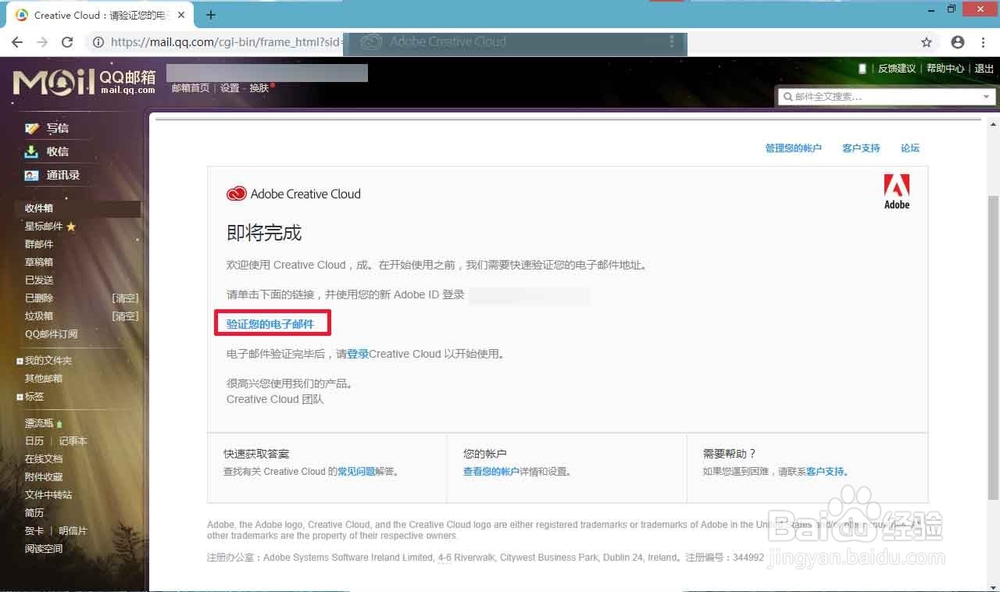This screenshot has width=1000, height=592.
Task: Open 附件收藏 item
Action: [x=43, y=477]
